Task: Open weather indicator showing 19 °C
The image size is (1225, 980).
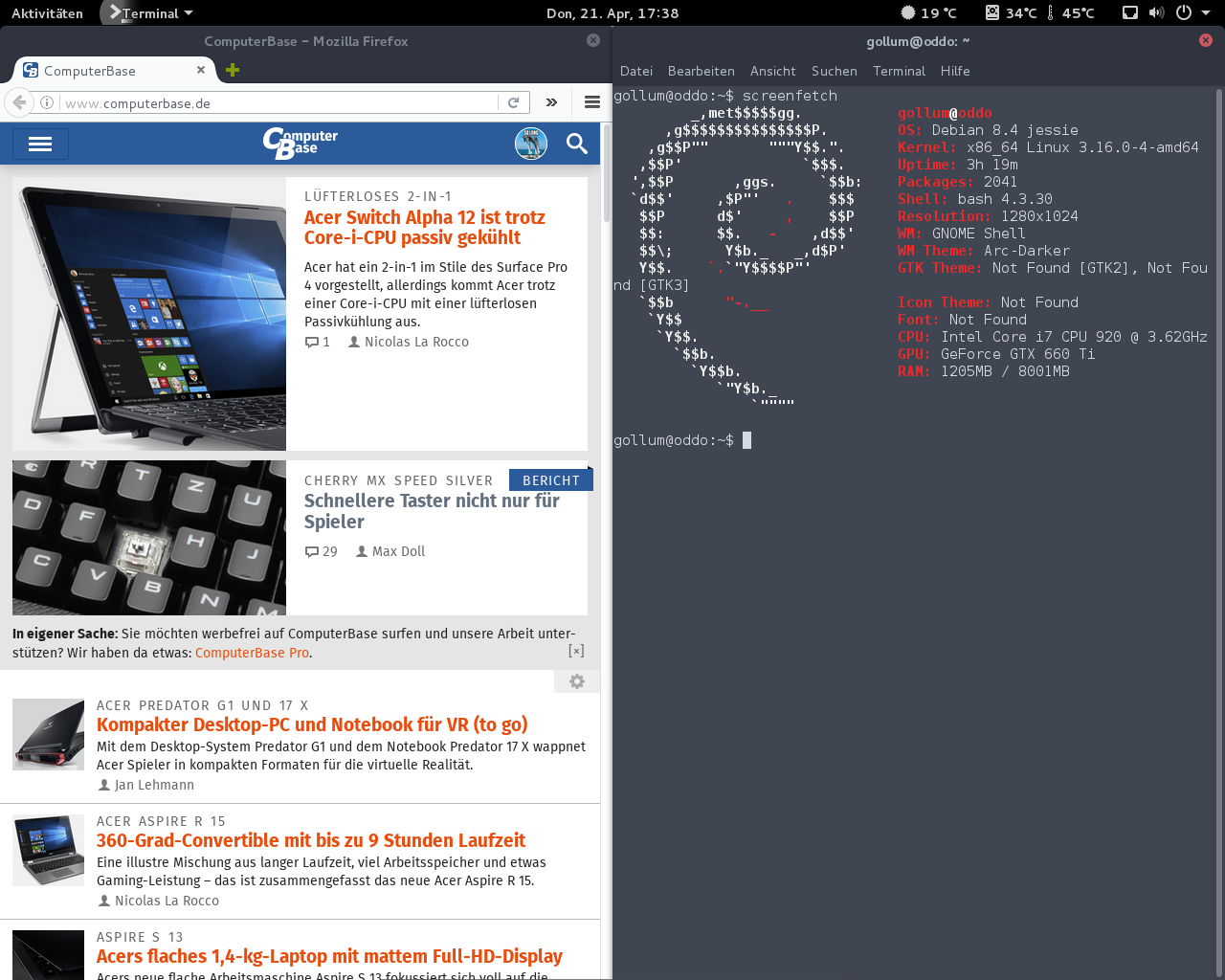Action: 928,12
